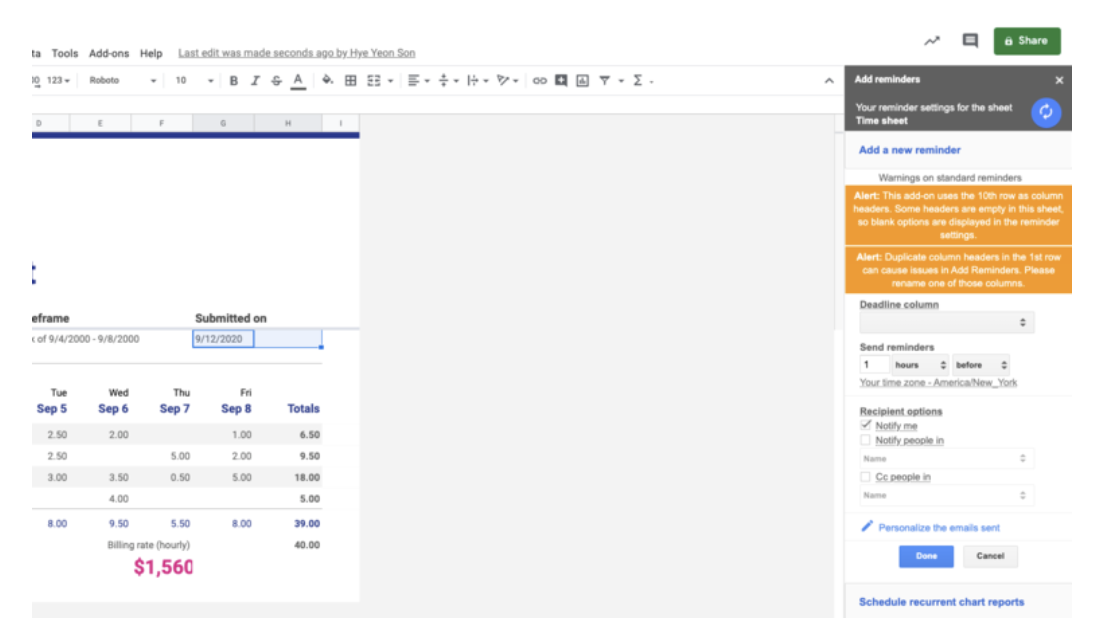Select column H header

(x=288, y=123)
